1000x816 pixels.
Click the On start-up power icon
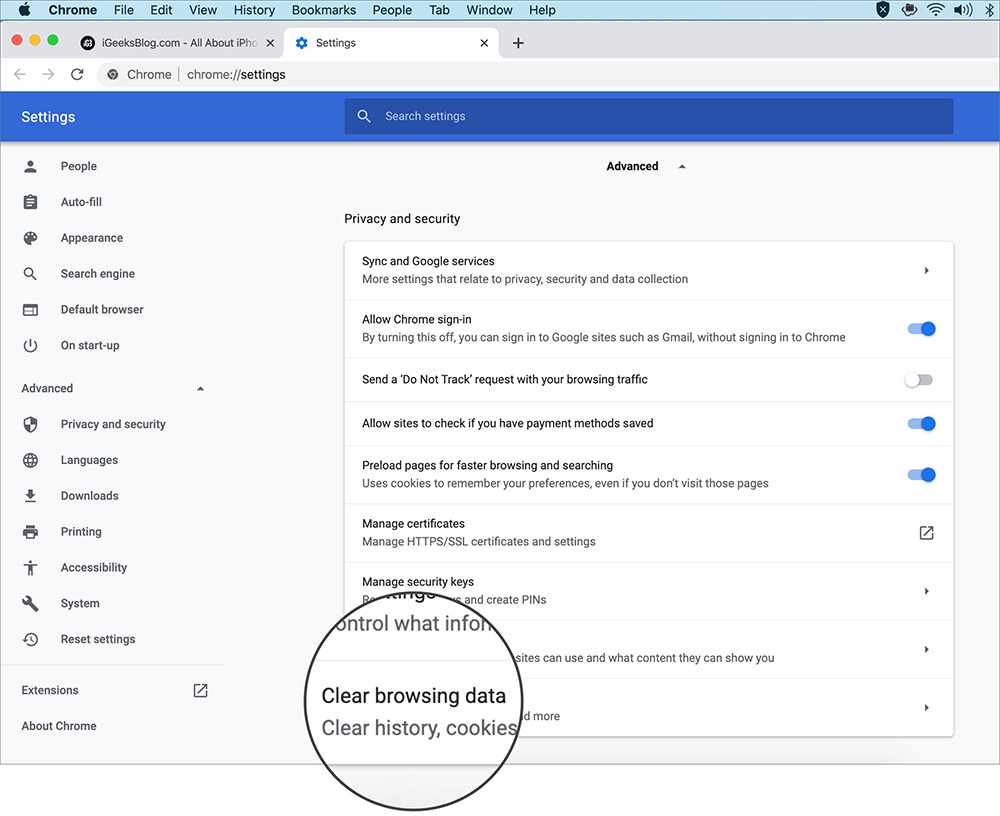(x=30, y=345)
